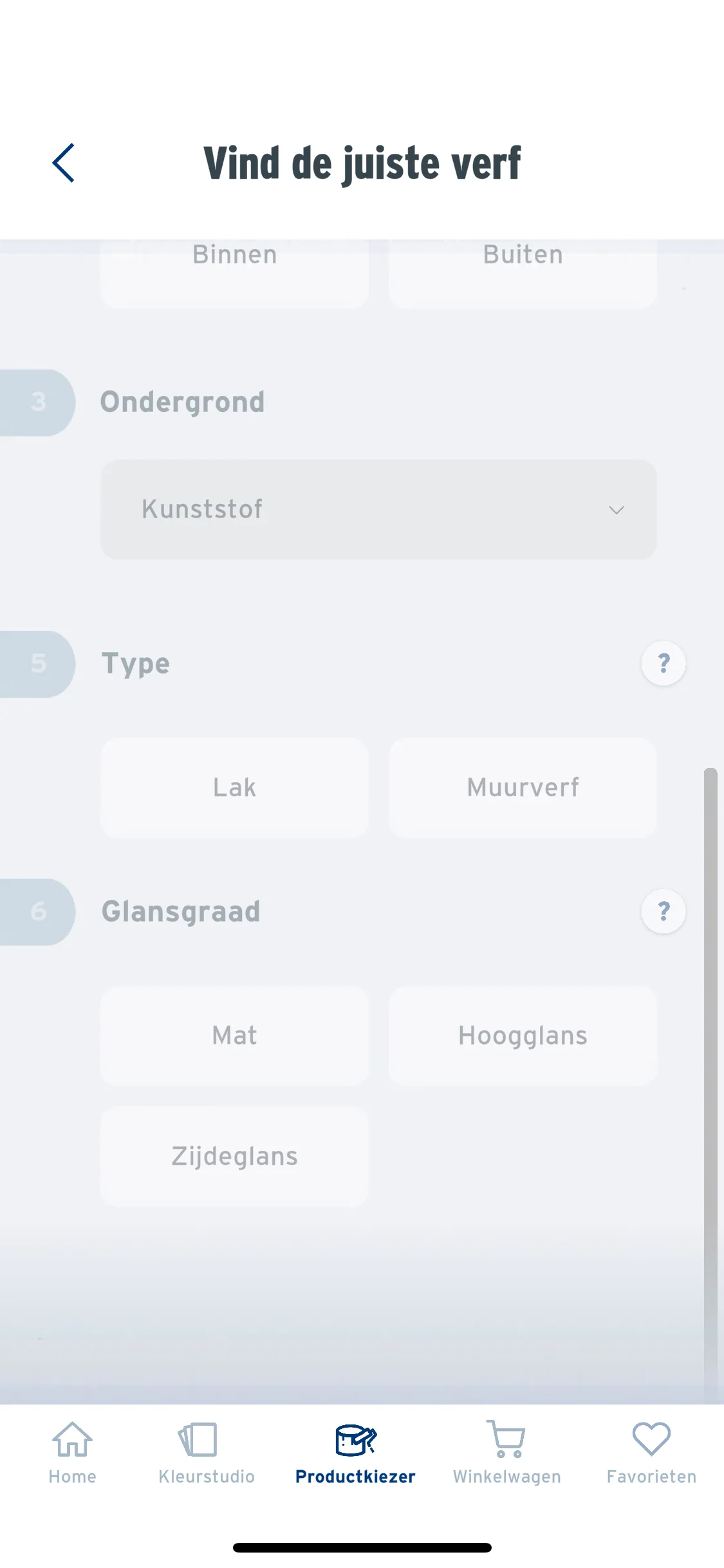Go back using the top-left arrow
The width and height of the screenshot is (724, 1568).
pyautogui.click(x=64, y=163)
